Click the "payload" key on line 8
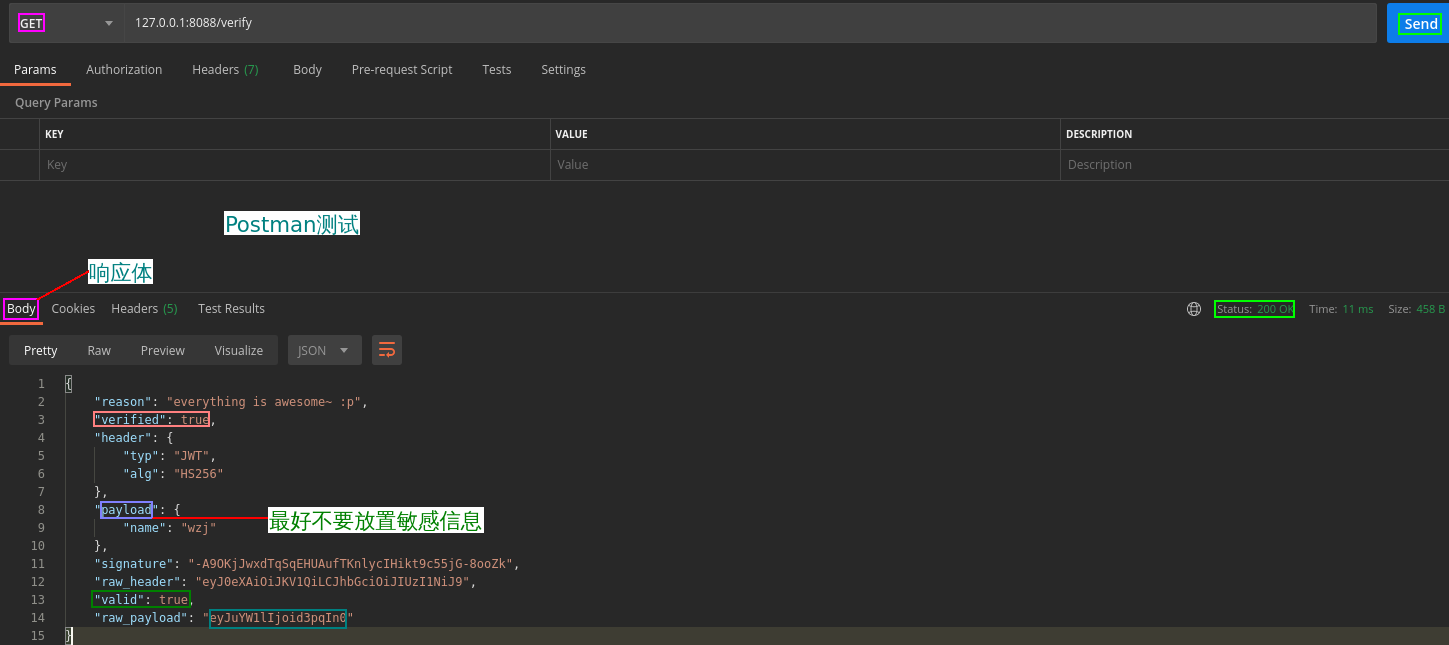Viewport: 1449px width, 645px height. [x=127, y=510]
